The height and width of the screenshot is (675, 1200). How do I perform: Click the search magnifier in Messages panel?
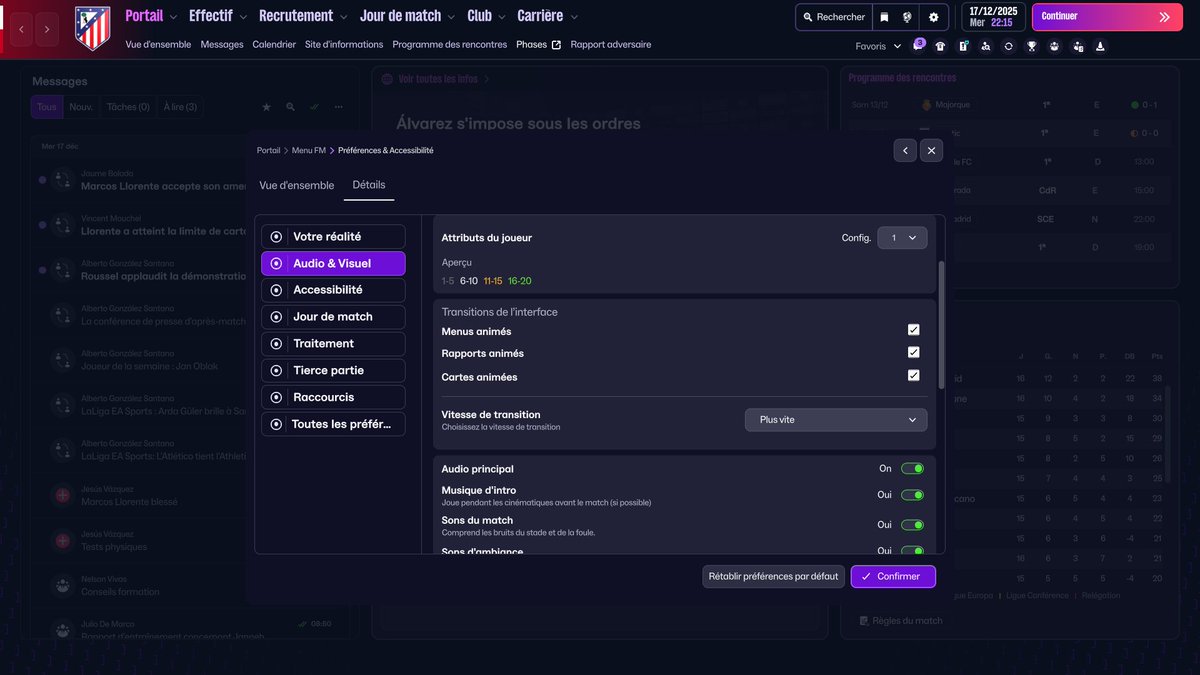tap(290, 107)
